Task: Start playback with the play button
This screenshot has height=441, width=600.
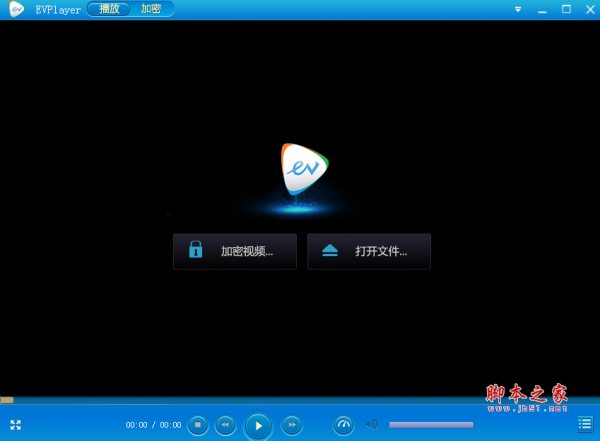Action: pyautogui.click(x=258, y=426)
